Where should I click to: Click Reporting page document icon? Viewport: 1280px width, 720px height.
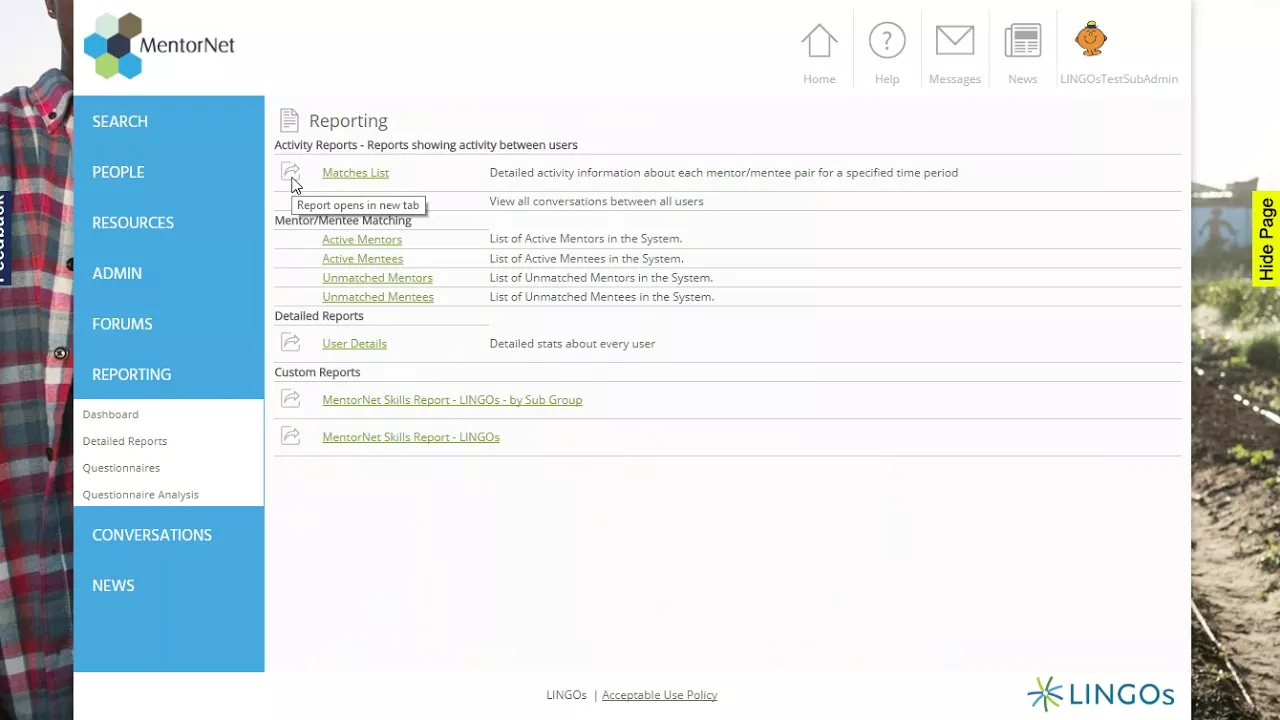(289, 121)
